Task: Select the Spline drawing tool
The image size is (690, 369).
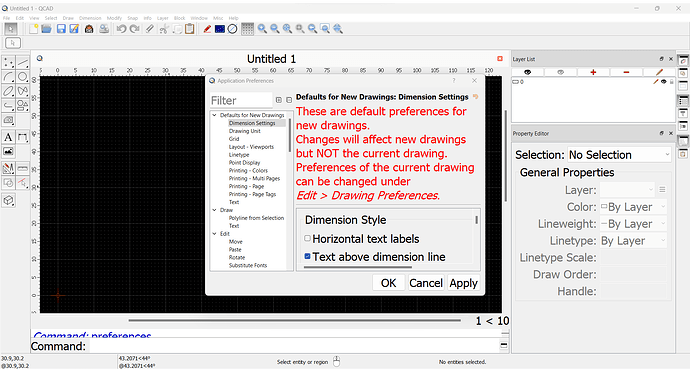Action: 23,91
